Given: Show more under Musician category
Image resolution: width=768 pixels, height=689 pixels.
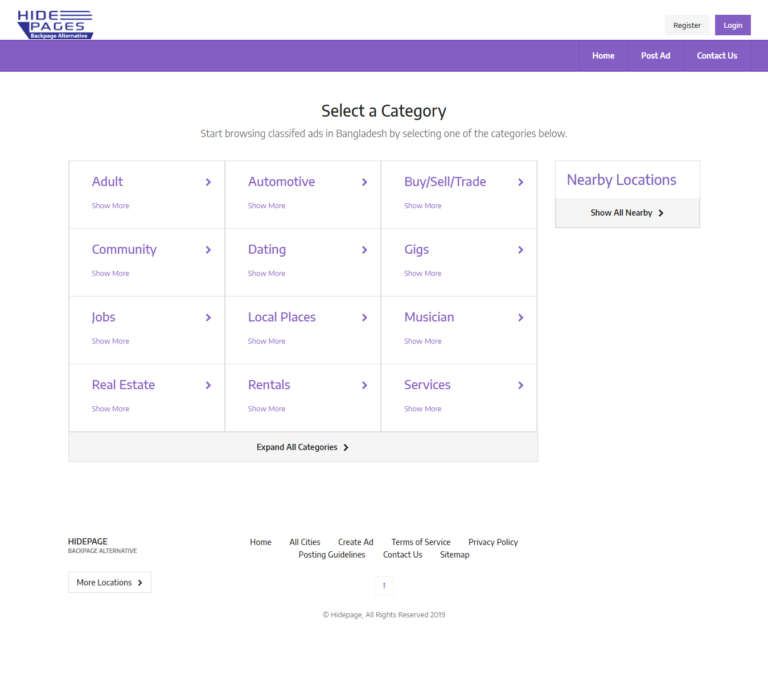Looking at the screenshot, I should 422,341.
